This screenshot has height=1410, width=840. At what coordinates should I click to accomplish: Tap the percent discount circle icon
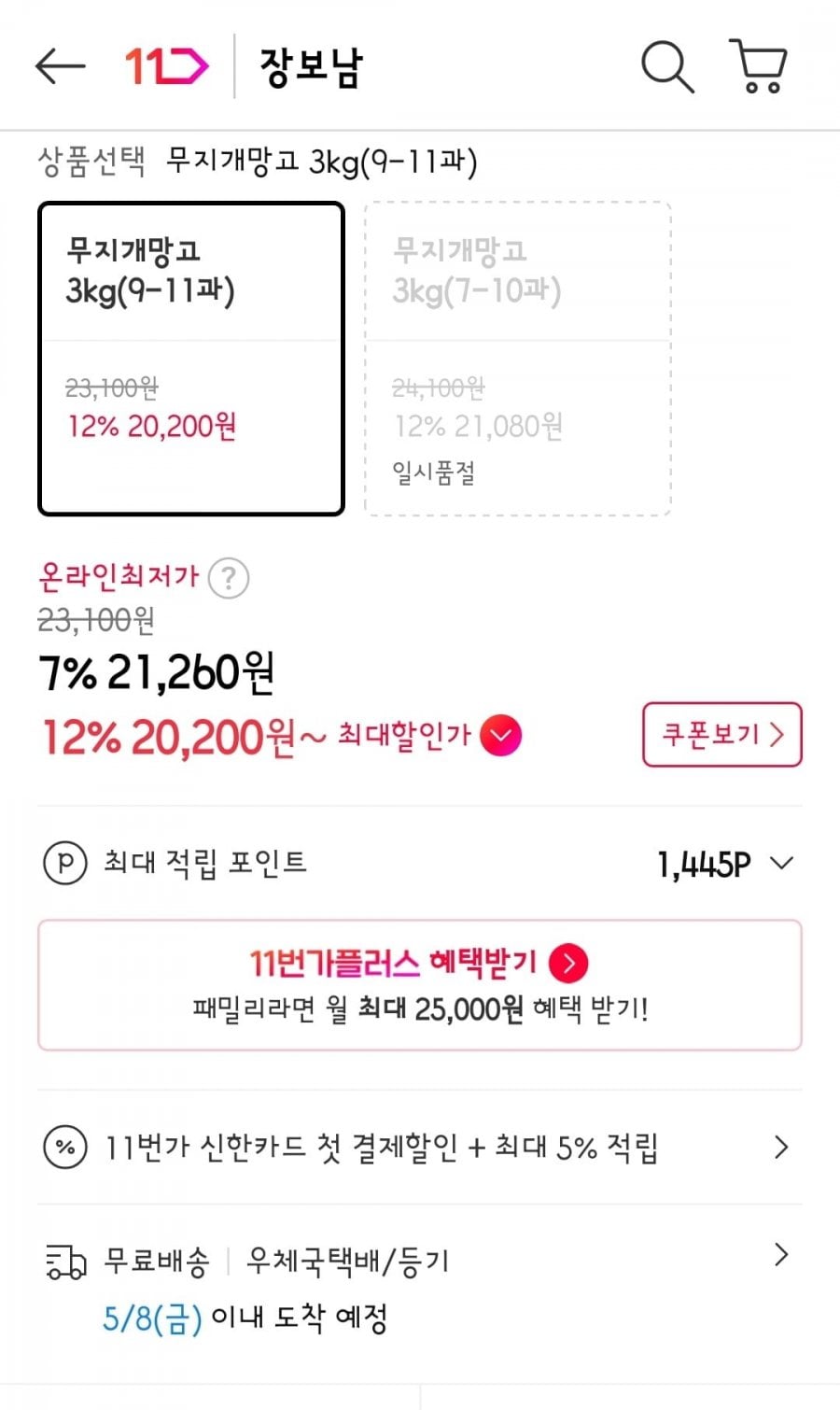[x=64, y=1147]
